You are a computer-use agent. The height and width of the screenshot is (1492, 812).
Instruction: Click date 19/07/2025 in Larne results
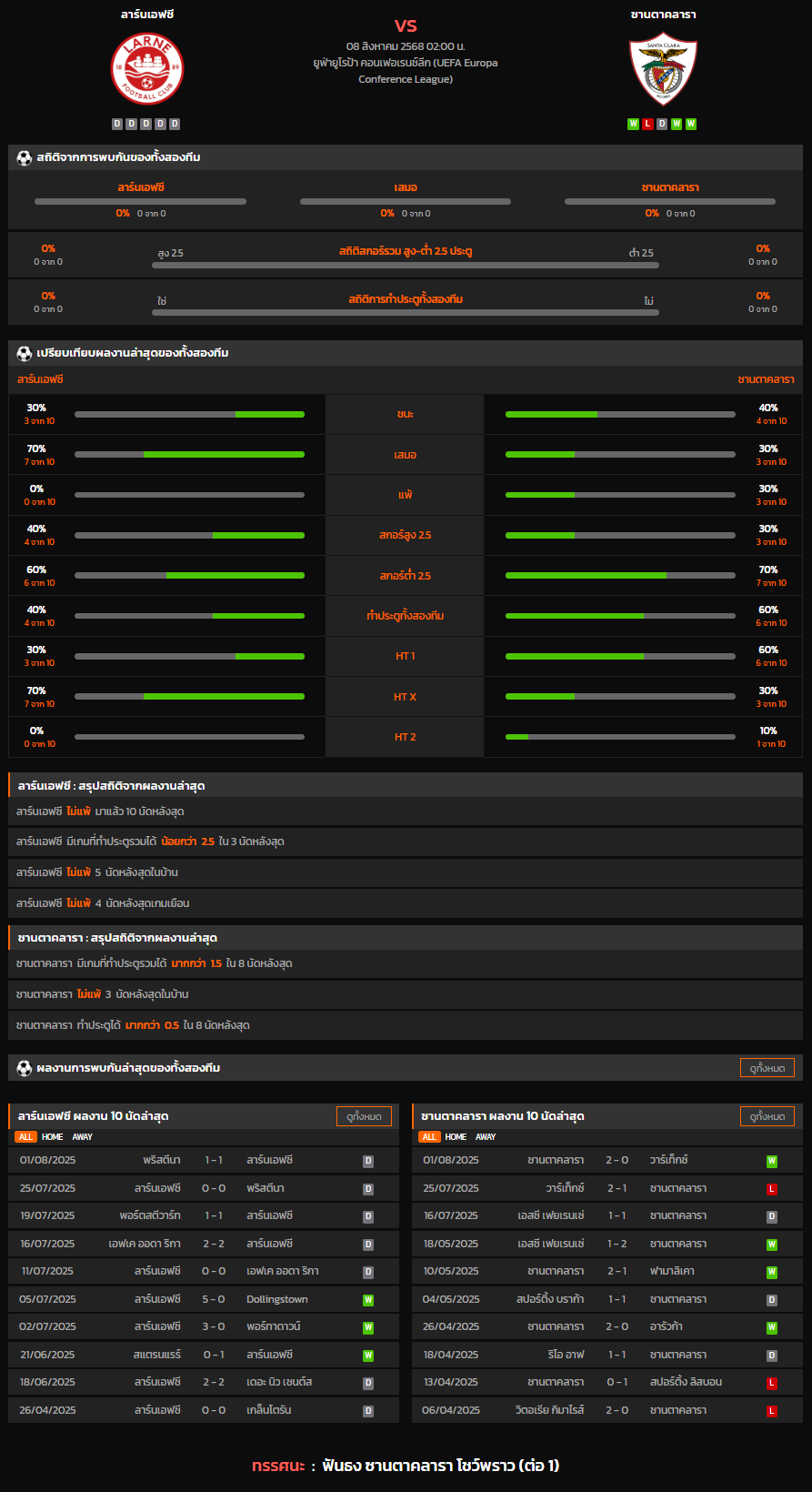pyautogui.click(x=48, y=1215)
